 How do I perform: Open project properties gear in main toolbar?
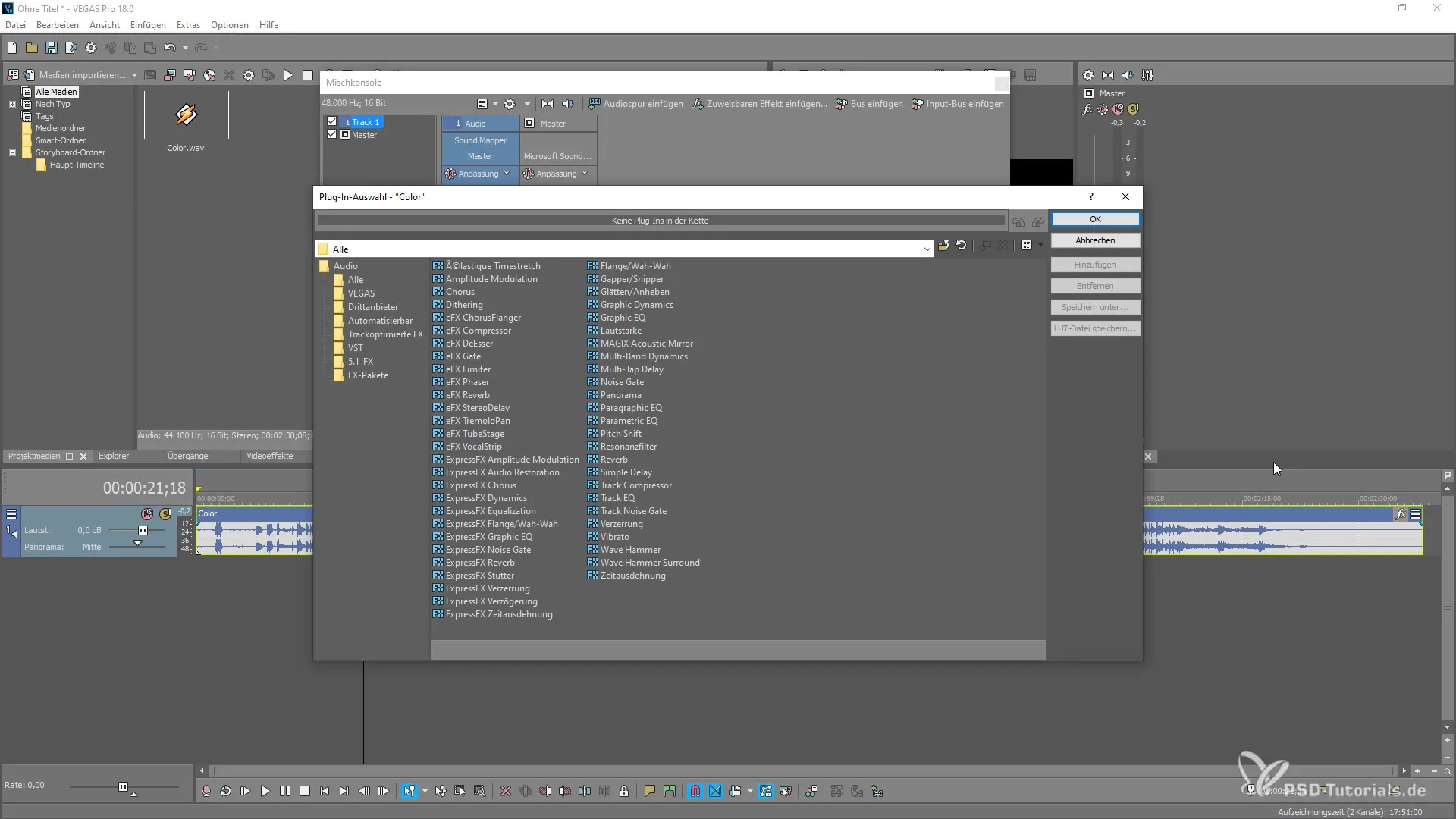point(91,48)
